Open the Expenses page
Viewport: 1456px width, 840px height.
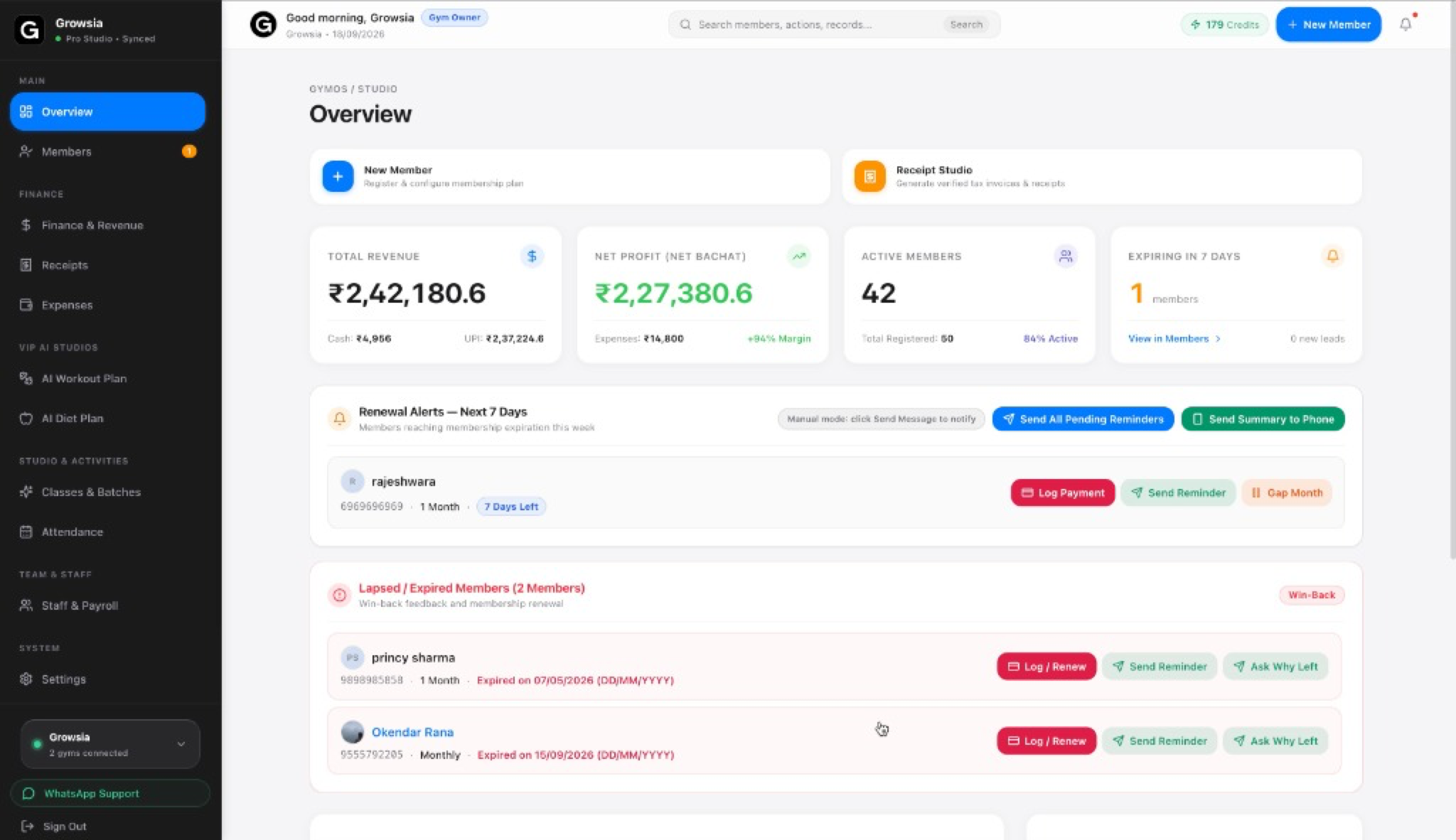[x=107, y=305]
